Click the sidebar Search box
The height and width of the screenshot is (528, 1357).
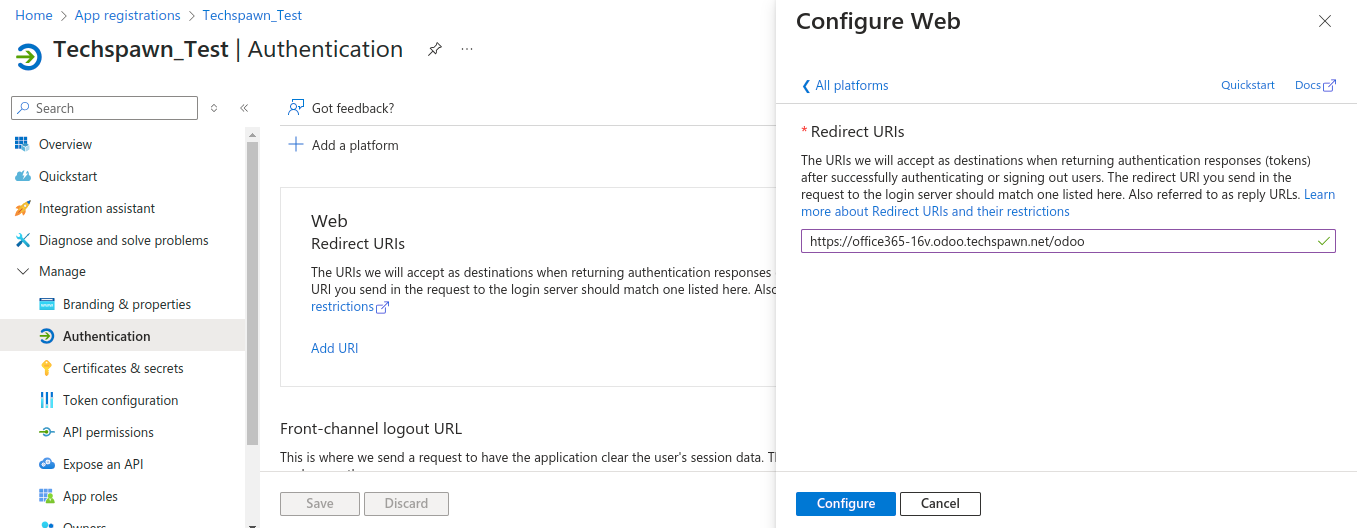112,108
